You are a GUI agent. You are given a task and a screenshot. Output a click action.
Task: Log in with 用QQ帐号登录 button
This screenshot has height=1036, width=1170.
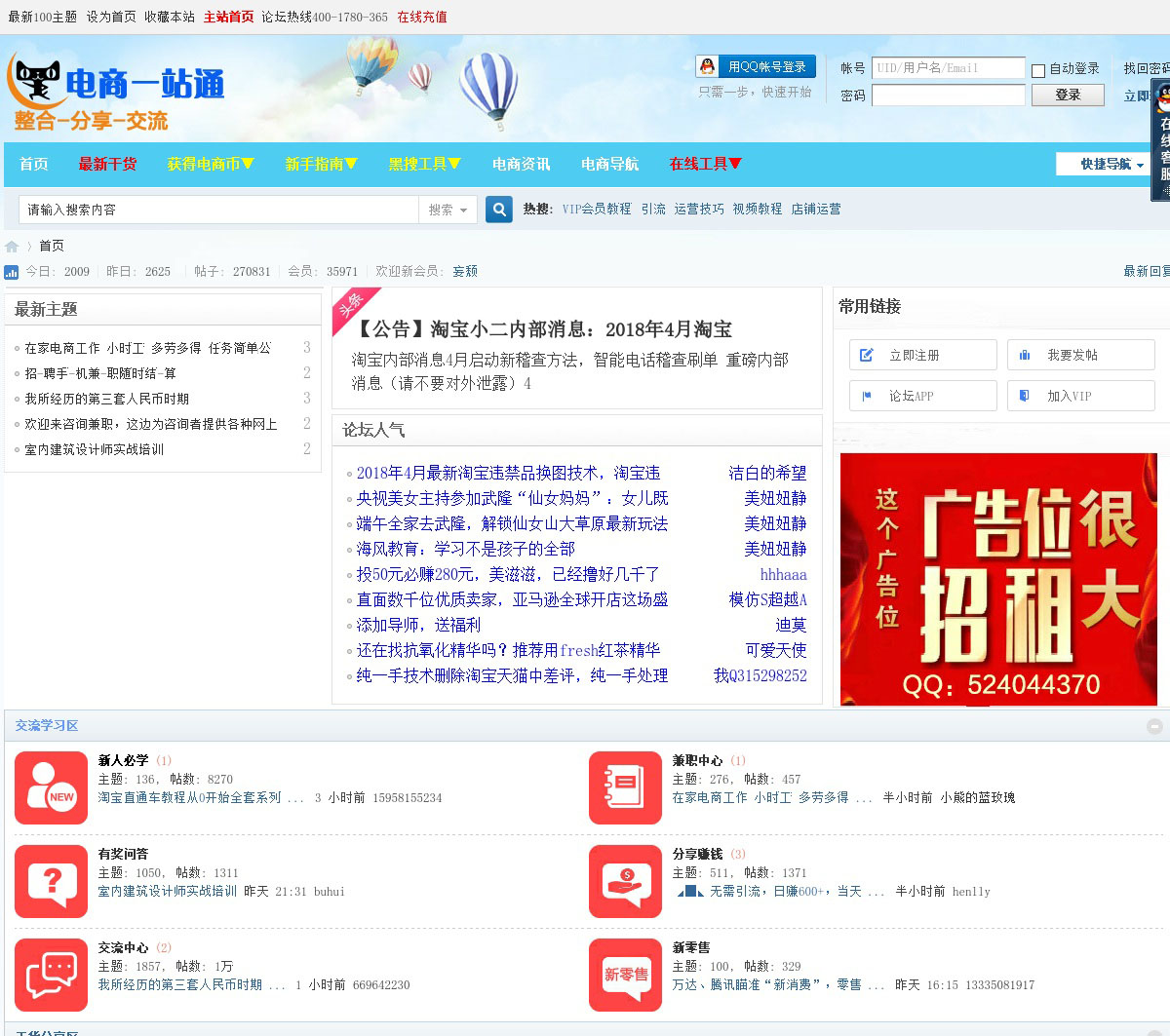(x=755, y=66)
